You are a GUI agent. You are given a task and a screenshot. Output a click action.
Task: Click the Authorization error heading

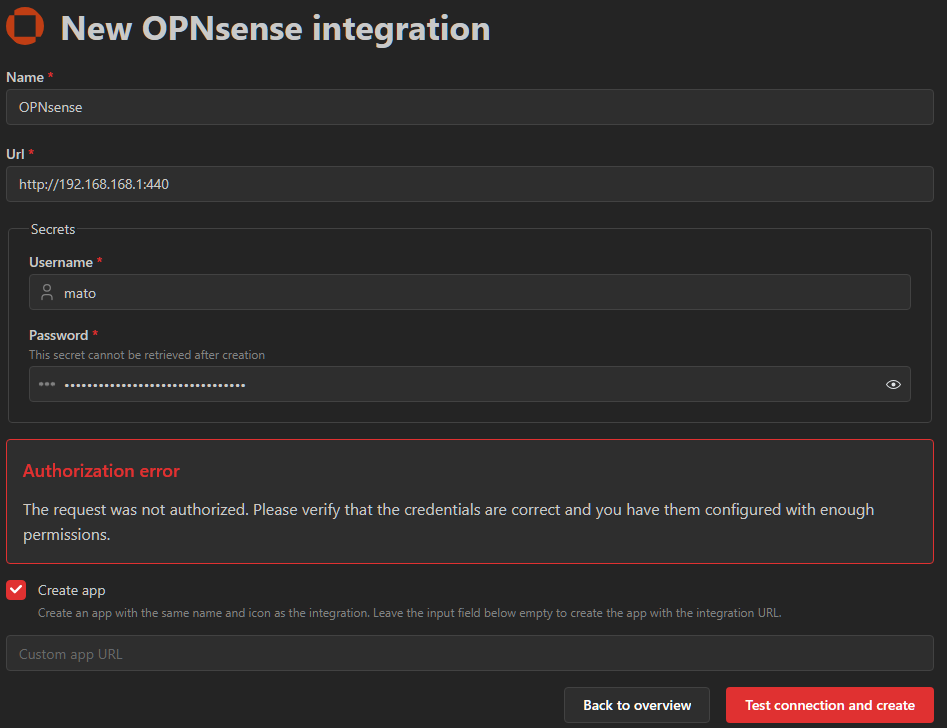[101, 471]
